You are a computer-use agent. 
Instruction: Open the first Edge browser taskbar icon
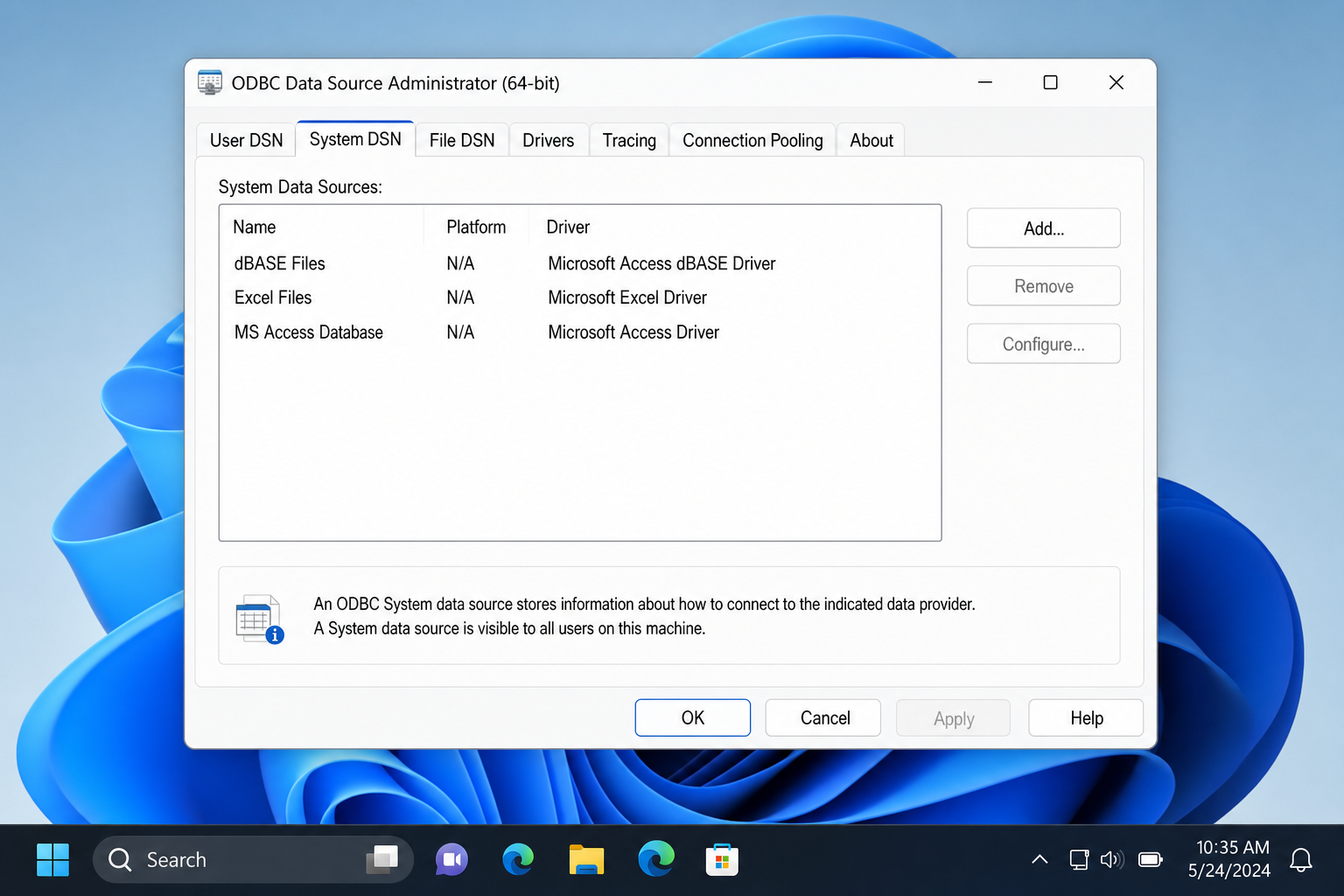point(518,859)
